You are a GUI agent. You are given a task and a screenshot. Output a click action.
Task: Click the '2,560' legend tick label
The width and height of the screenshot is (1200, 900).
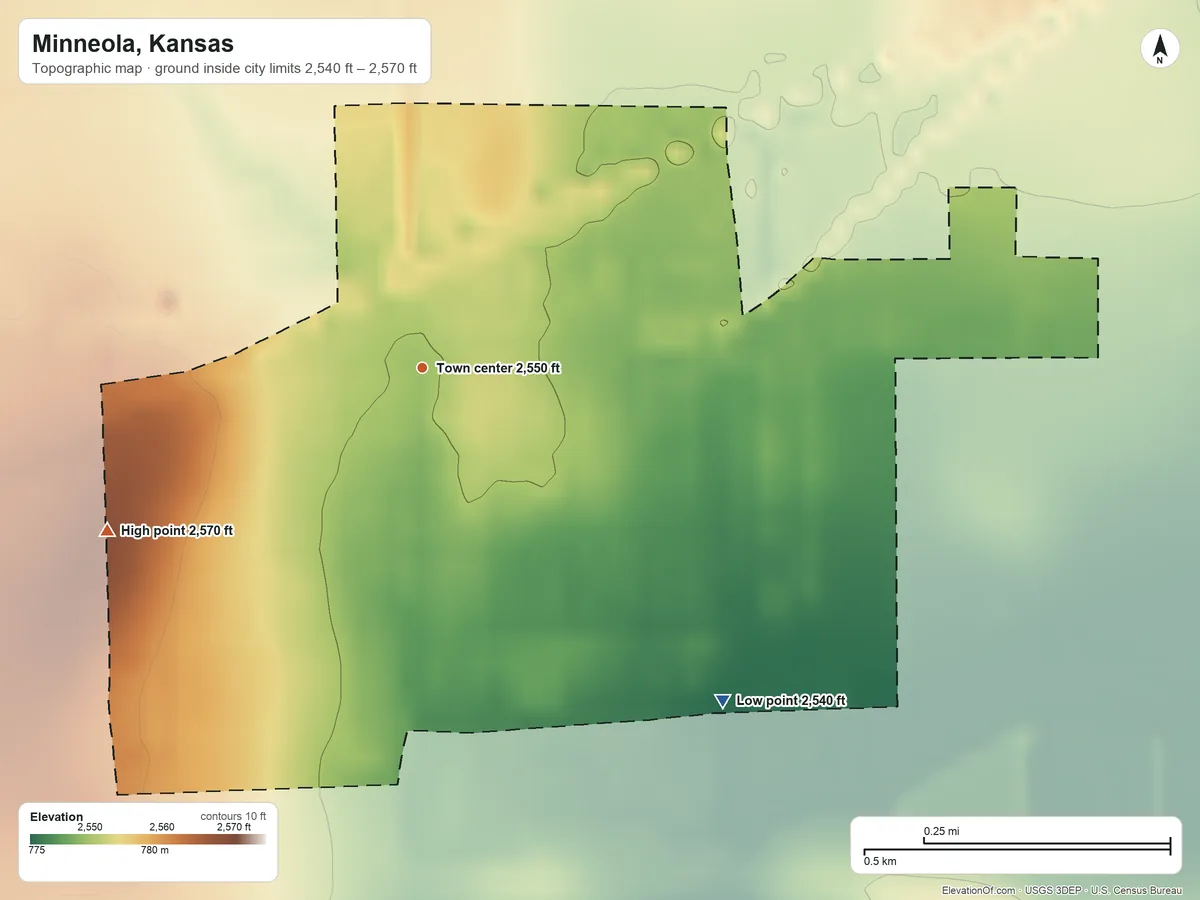pos(161,827)
